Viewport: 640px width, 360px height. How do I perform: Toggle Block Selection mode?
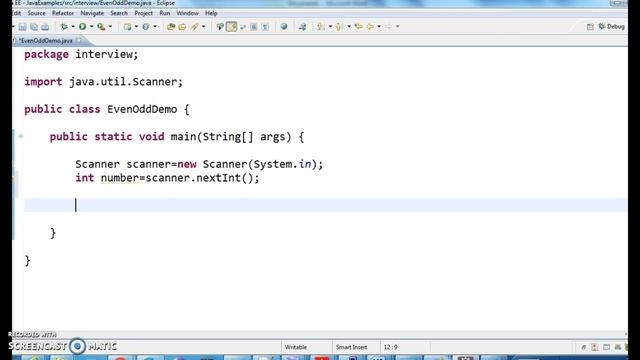pos(254,27)
